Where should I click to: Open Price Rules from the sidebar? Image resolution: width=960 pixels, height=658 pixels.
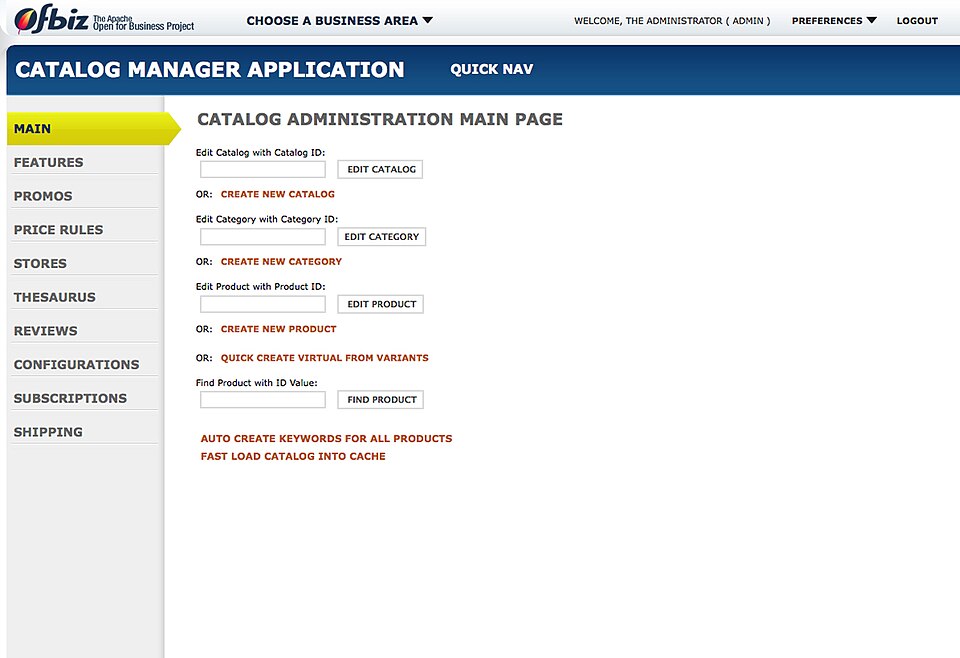(x=58, y=230)
